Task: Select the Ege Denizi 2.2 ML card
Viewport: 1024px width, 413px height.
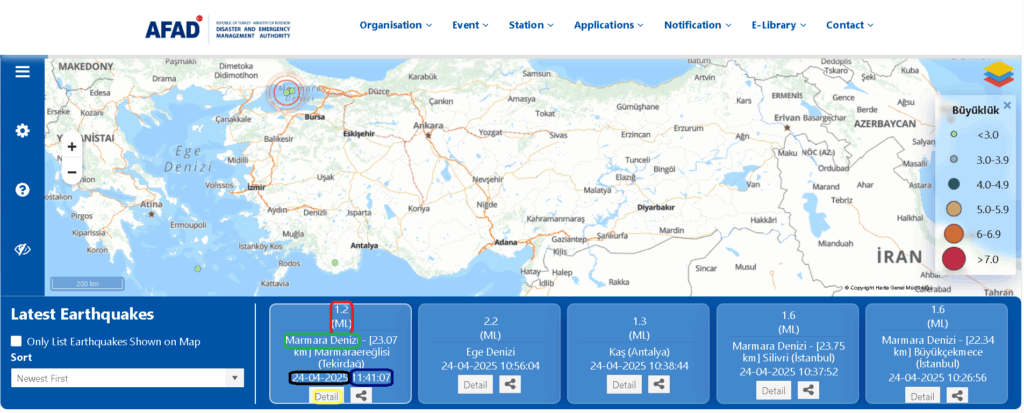Action: pos(489,353)
